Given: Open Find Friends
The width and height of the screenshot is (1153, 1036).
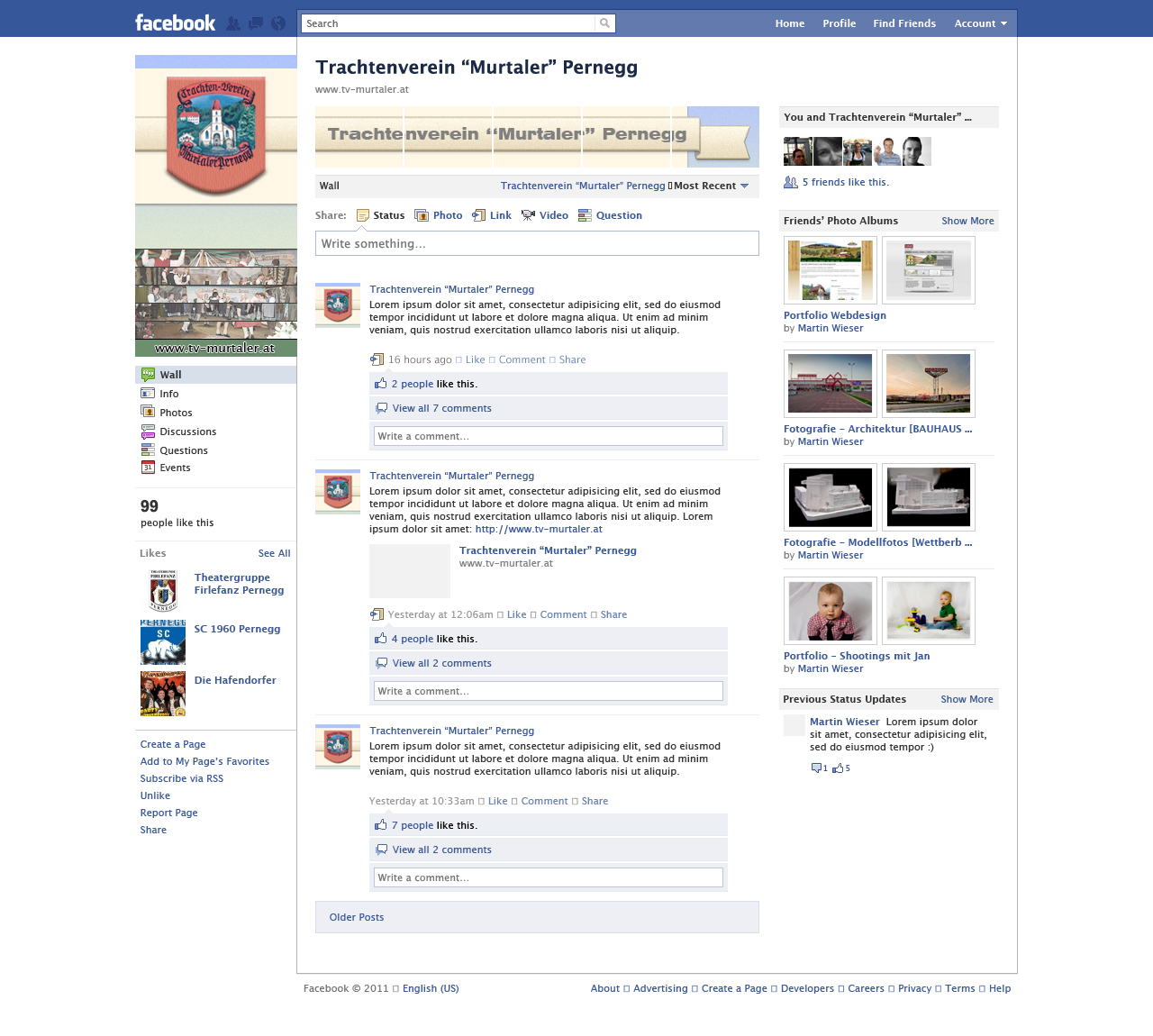Looking at the screenshot, I should tap(904, 23).
